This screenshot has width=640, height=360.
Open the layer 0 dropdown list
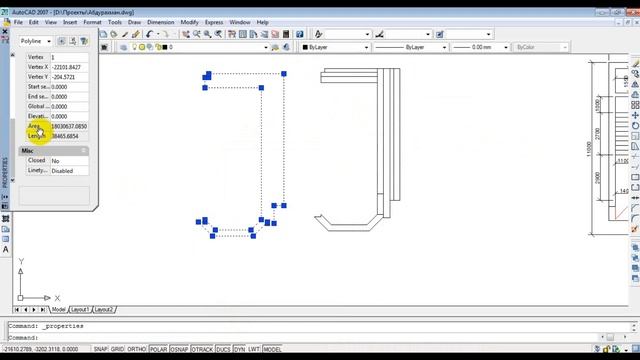pyautogui.click(x=266, y=47)
